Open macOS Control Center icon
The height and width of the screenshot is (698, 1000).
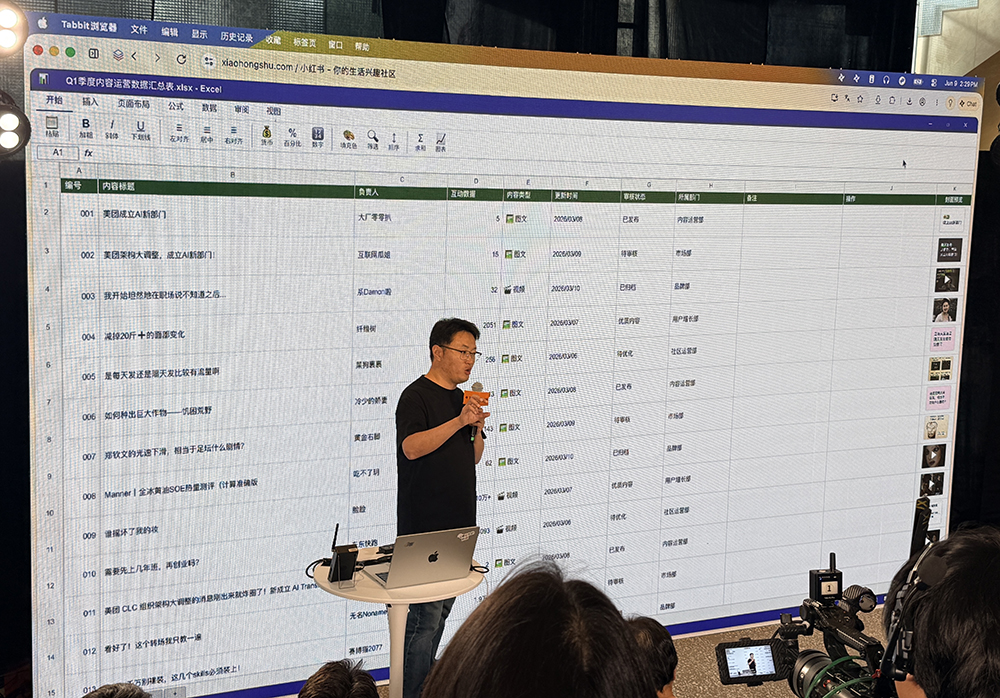coord(934,83)
